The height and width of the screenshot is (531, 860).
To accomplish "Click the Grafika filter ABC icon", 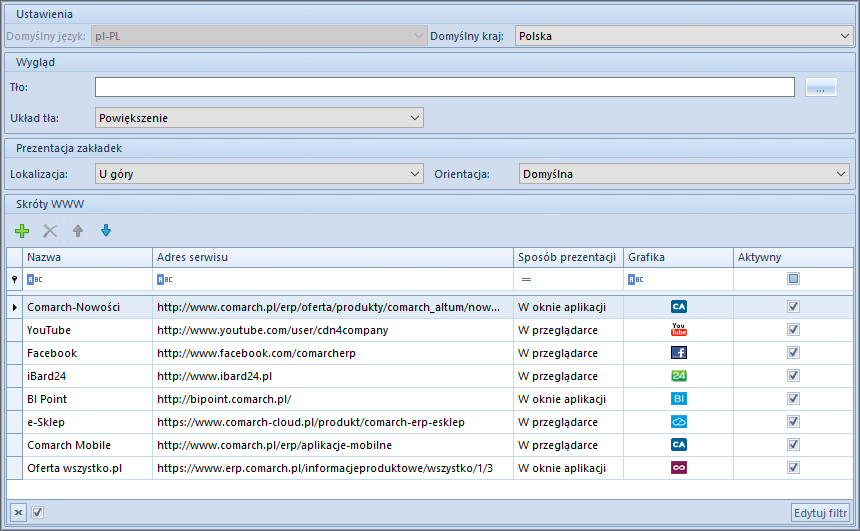I will point(636,279).
